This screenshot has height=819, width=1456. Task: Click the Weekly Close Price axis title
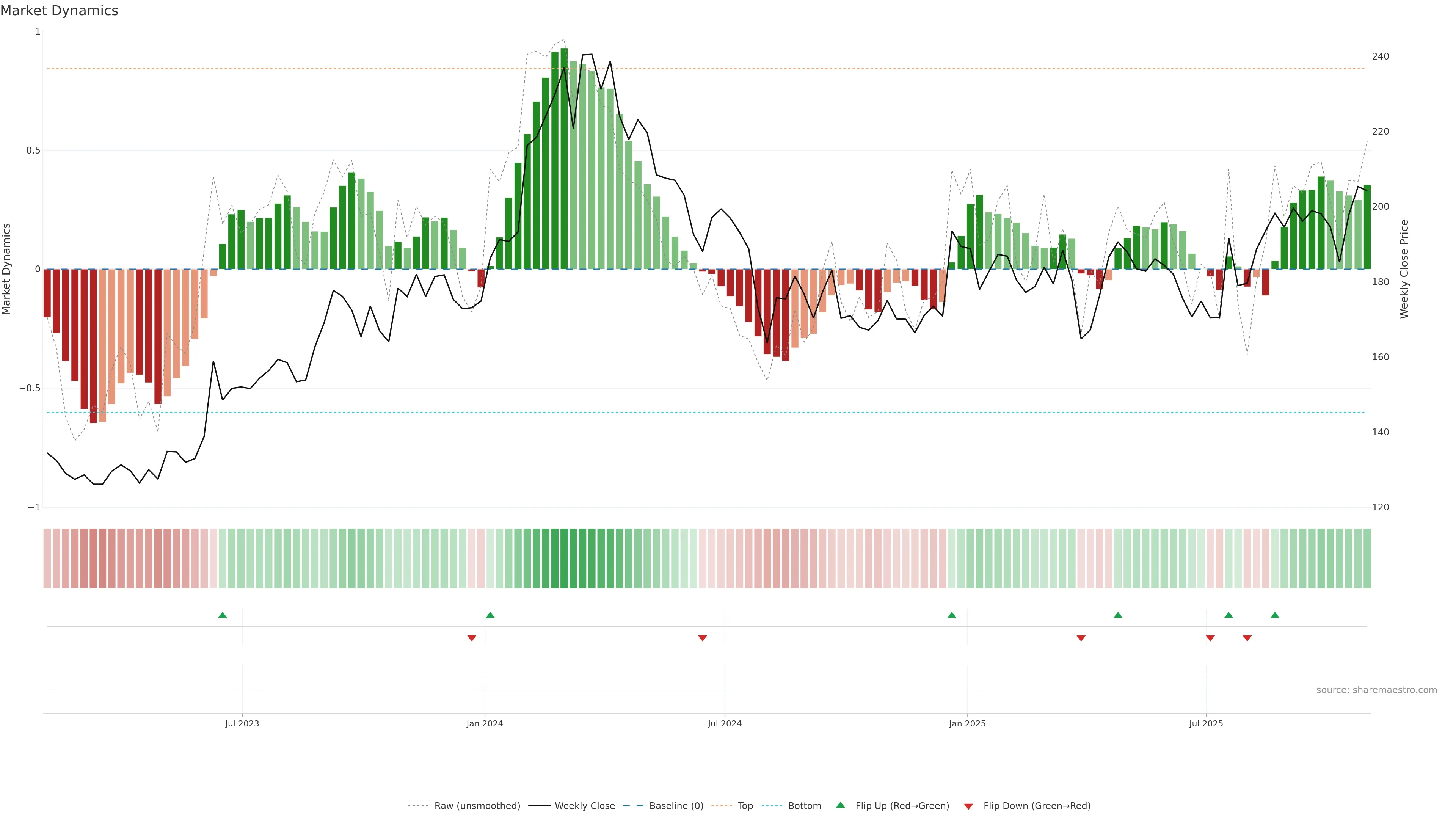pos(1404,269)
